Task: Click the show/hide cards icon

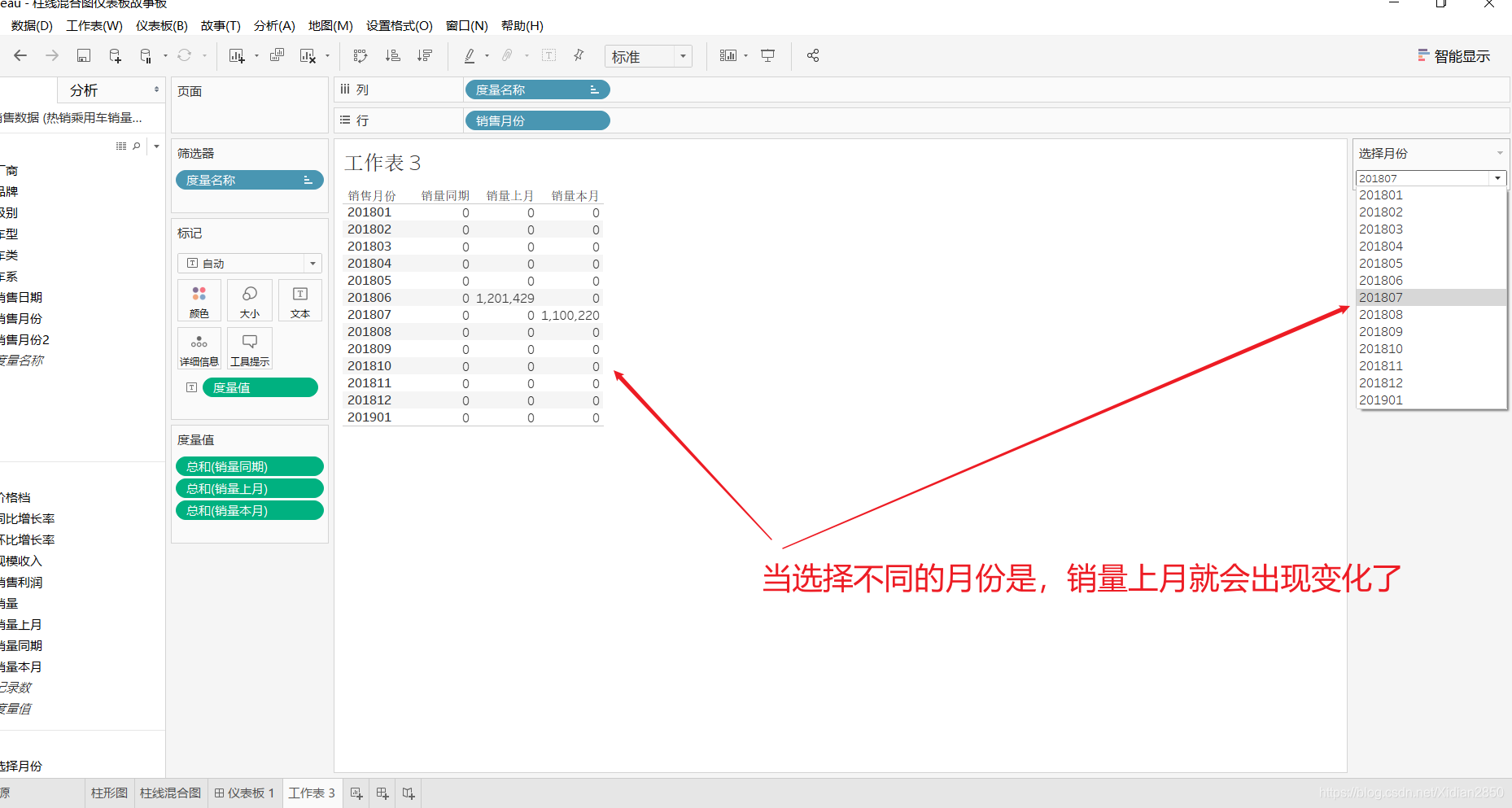Action: [728, 55]
